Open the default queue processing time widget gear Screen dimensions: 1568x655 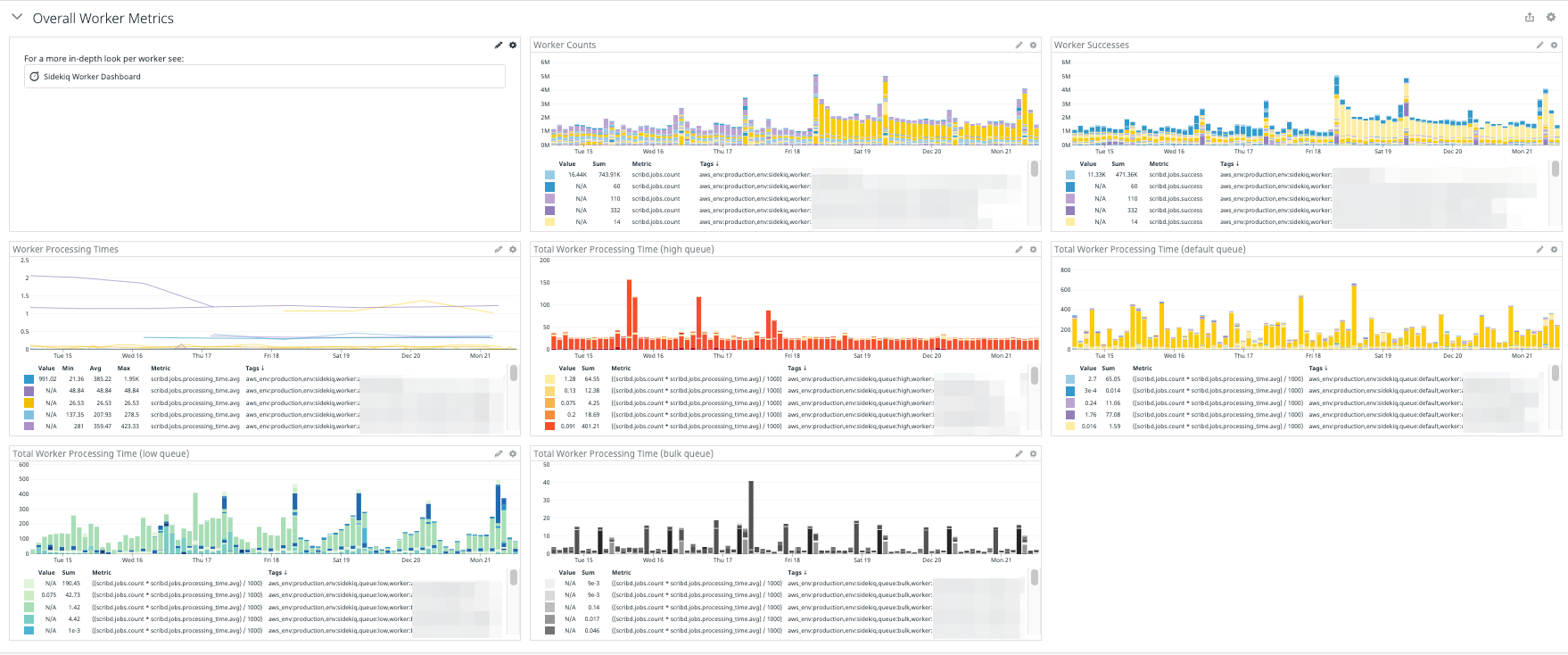click(1554, 249)
